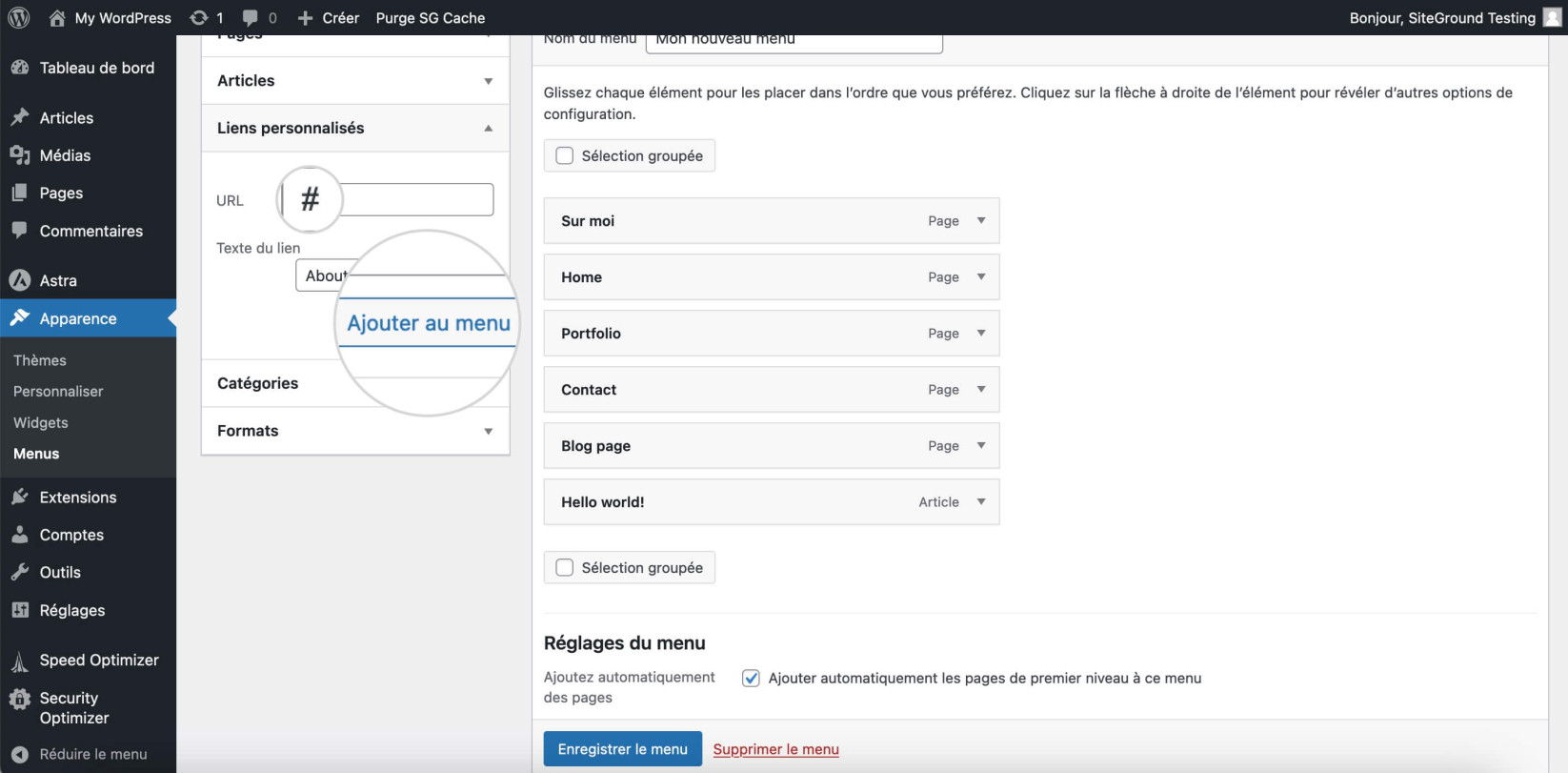Open Comptes in the admin sidebar
Image resolution: width=1568 pixels, height=773 pixels.
point(71,535)
